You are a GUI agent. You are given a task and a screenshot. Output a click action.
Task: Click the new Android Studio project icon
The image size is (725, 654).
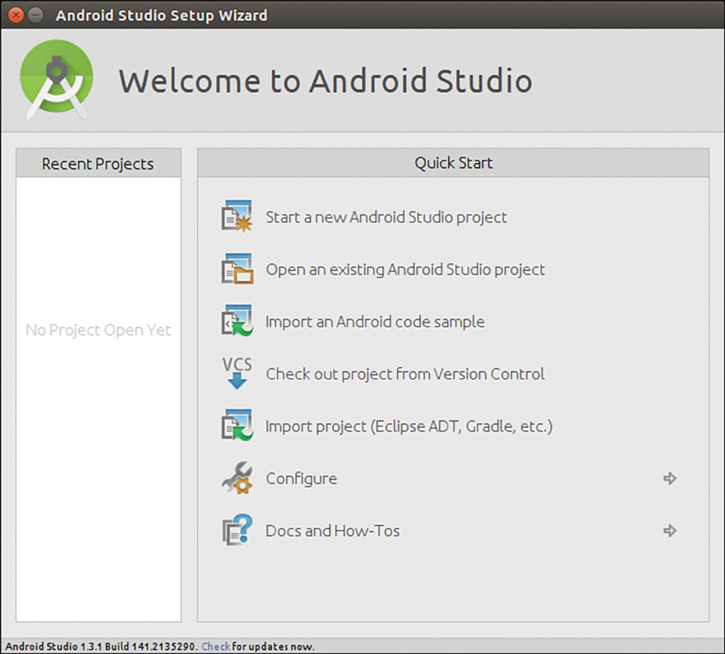point(237,216)
